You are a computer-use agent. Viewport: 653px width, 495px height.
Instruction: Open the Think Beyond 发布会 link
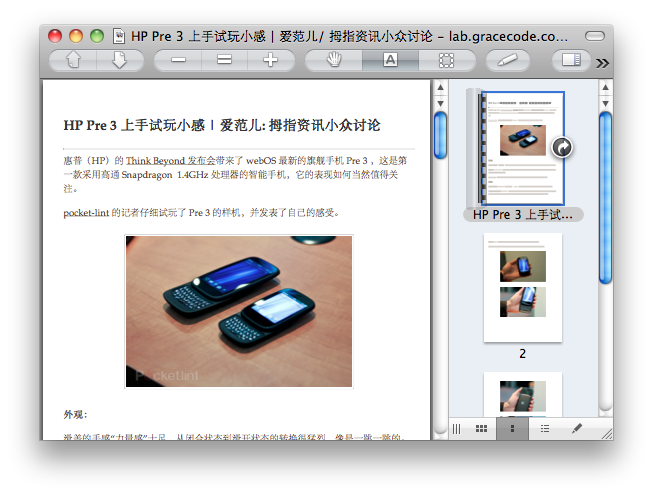click(x=170, y=161)
